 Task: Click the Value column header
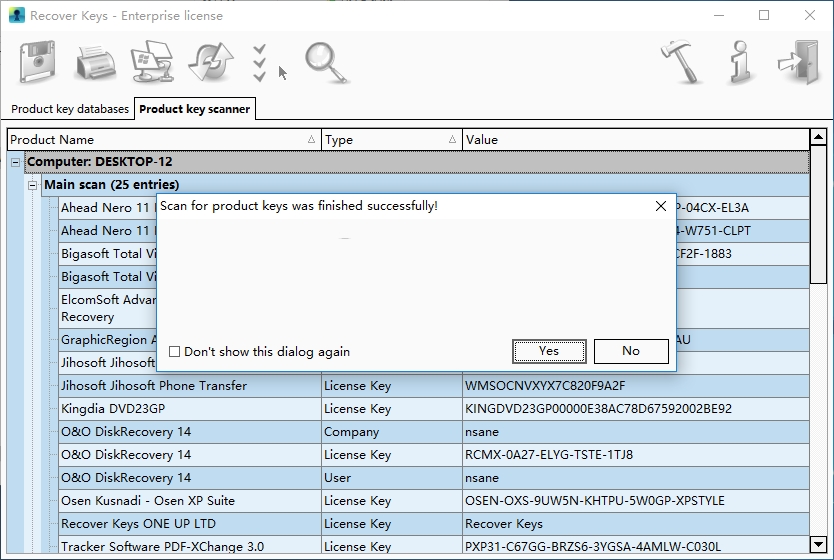[x=636, y=139]
